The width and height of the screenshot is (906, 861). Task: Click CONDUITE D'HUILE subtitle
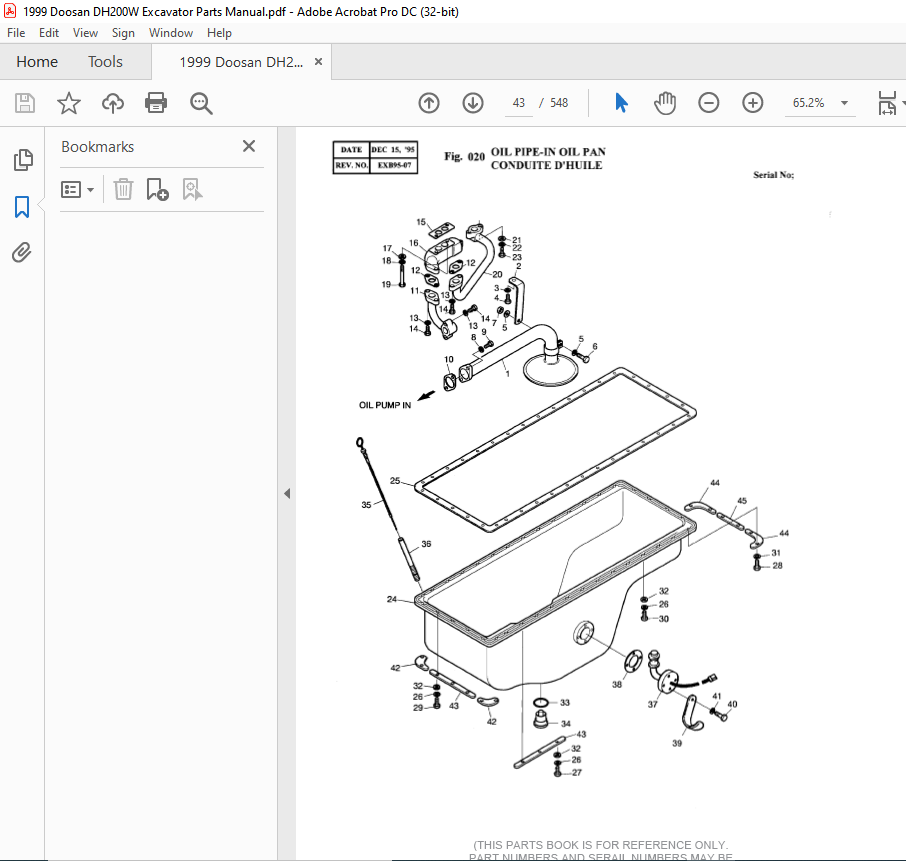click(x=546, y=165)
